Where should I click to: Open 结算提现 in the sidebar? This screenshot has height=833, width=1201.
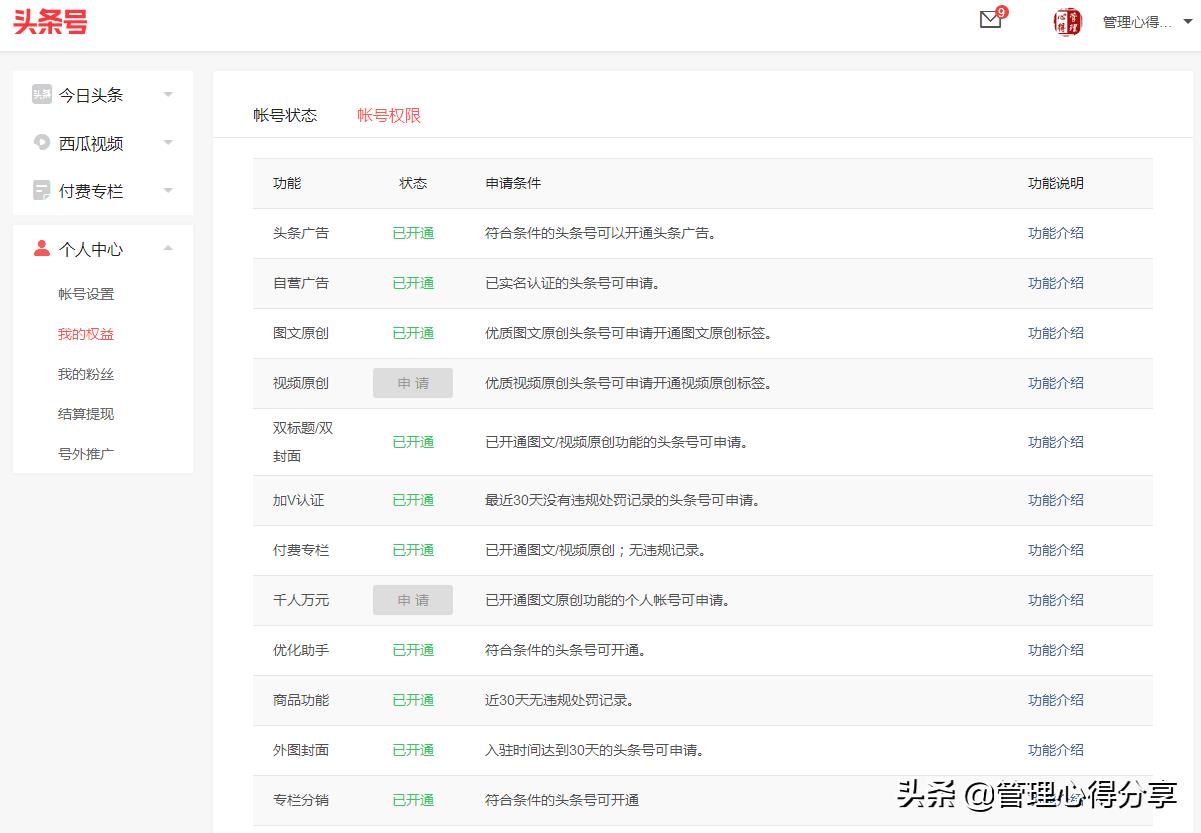coord(86,414)
